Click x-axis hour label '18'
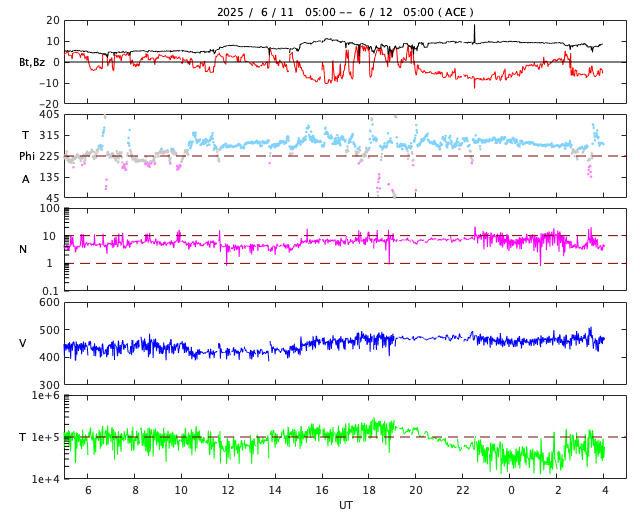This screenshot has height=512, width=640. pyautogui.click(x=369, y=490)
